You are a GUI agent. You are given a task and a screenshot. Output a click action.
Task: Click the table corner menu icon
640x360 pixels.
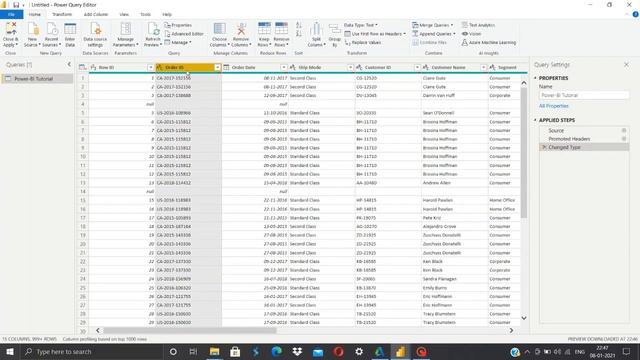(x=82, y=67)
